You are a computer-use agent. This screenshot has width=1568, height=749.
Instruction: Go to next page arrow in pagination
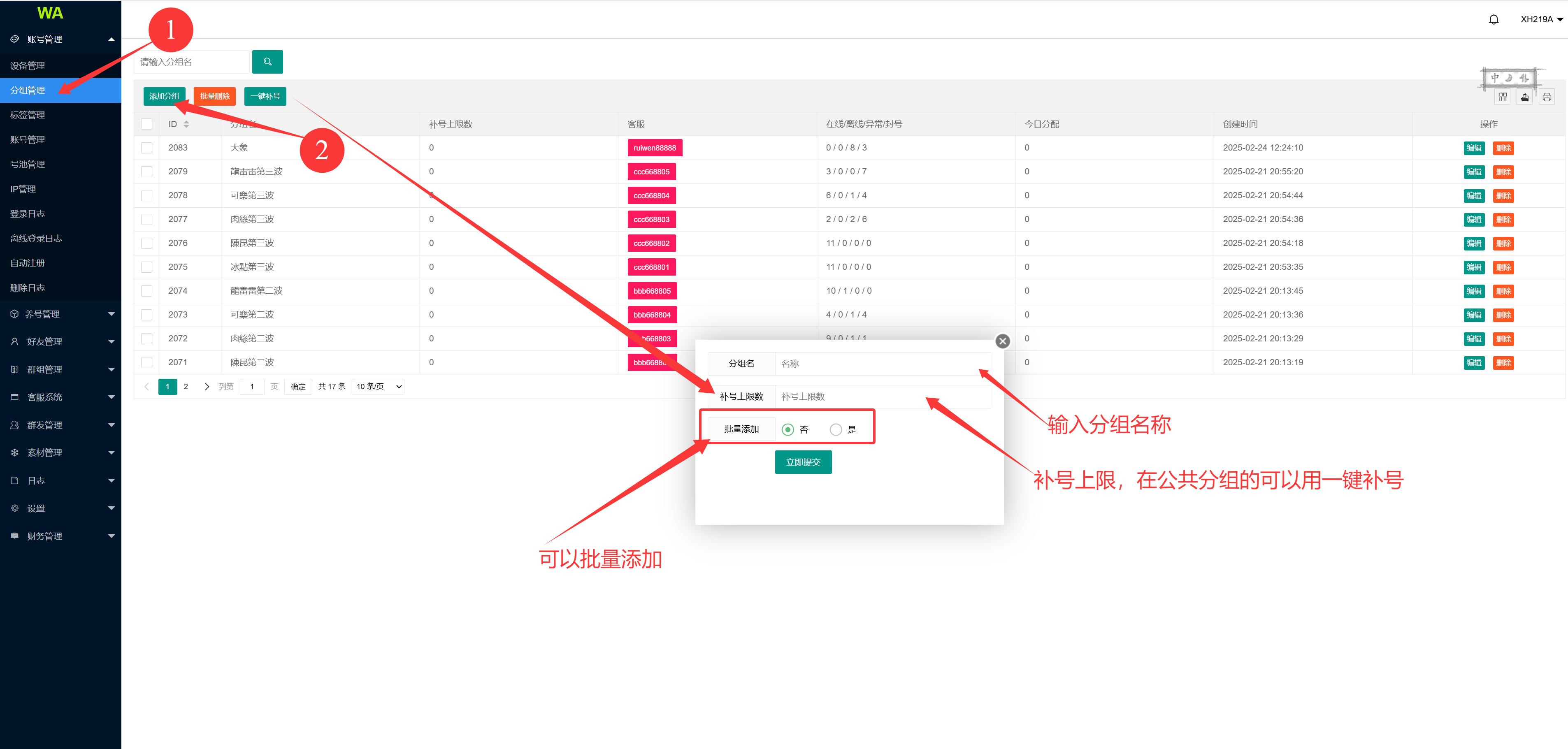pyautogui.click(x=207, y=386)
